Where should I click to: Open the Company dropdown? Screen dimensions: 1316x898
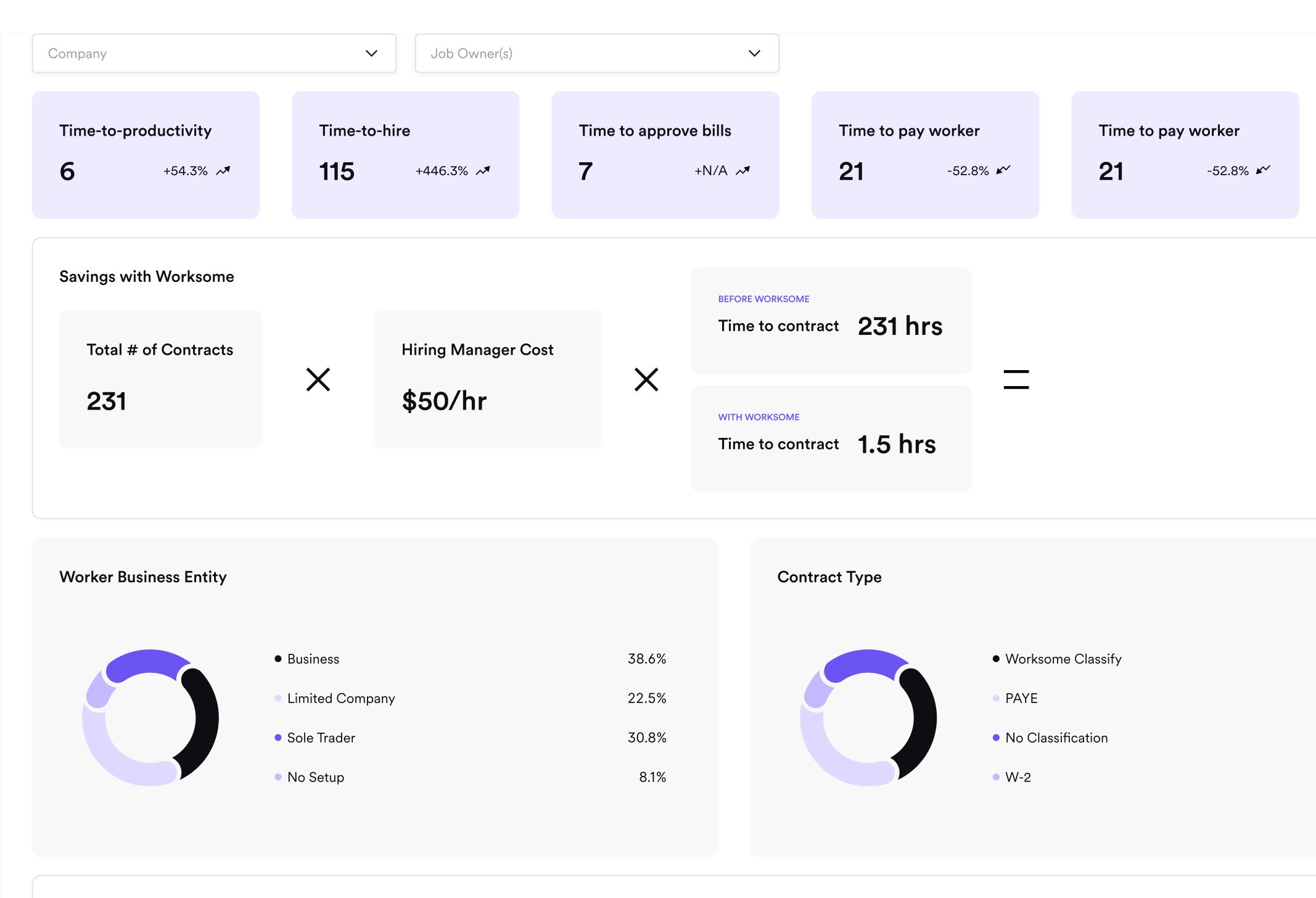[x=214, y=54]
